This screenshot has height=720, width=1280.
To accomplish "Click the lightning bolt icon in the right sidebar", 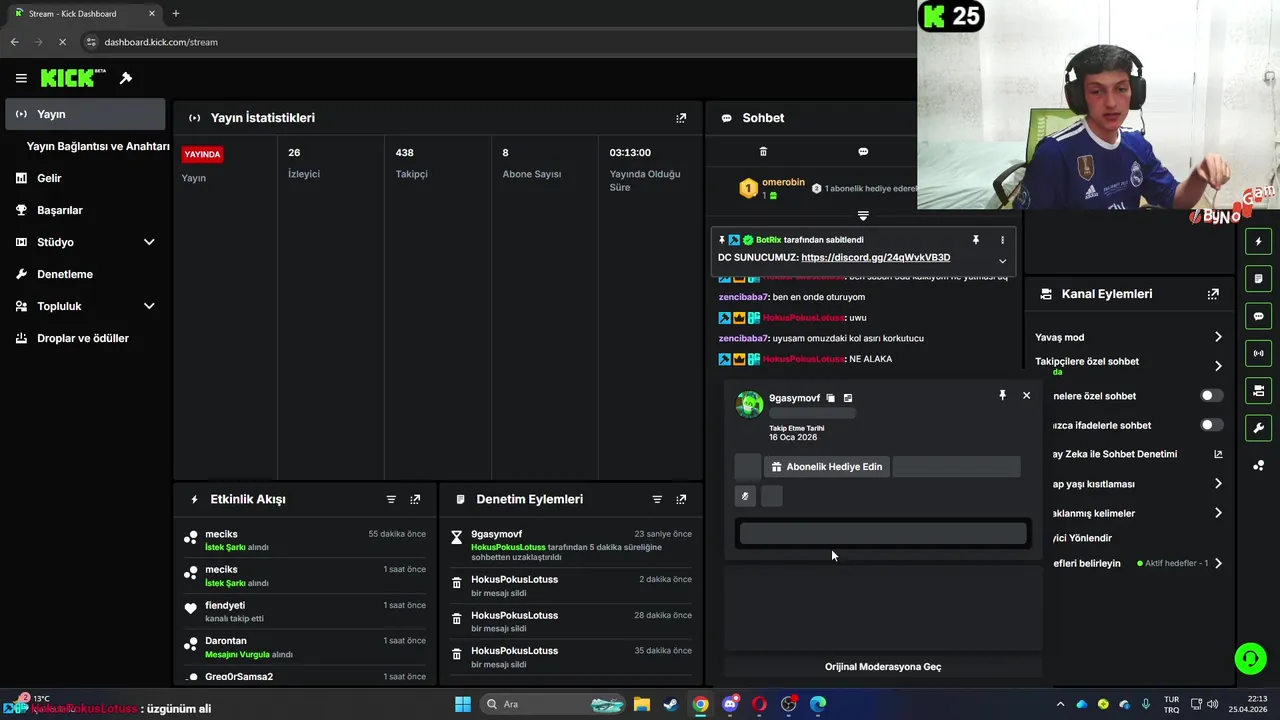I will coord(1259,241).
